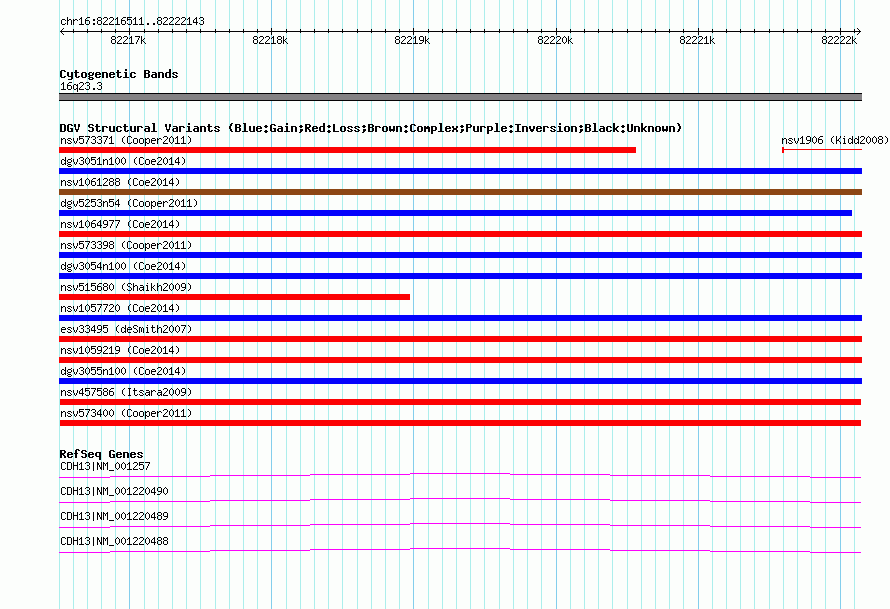Select the dgv3055n100 (Coe2014) label

coord(123,371)
